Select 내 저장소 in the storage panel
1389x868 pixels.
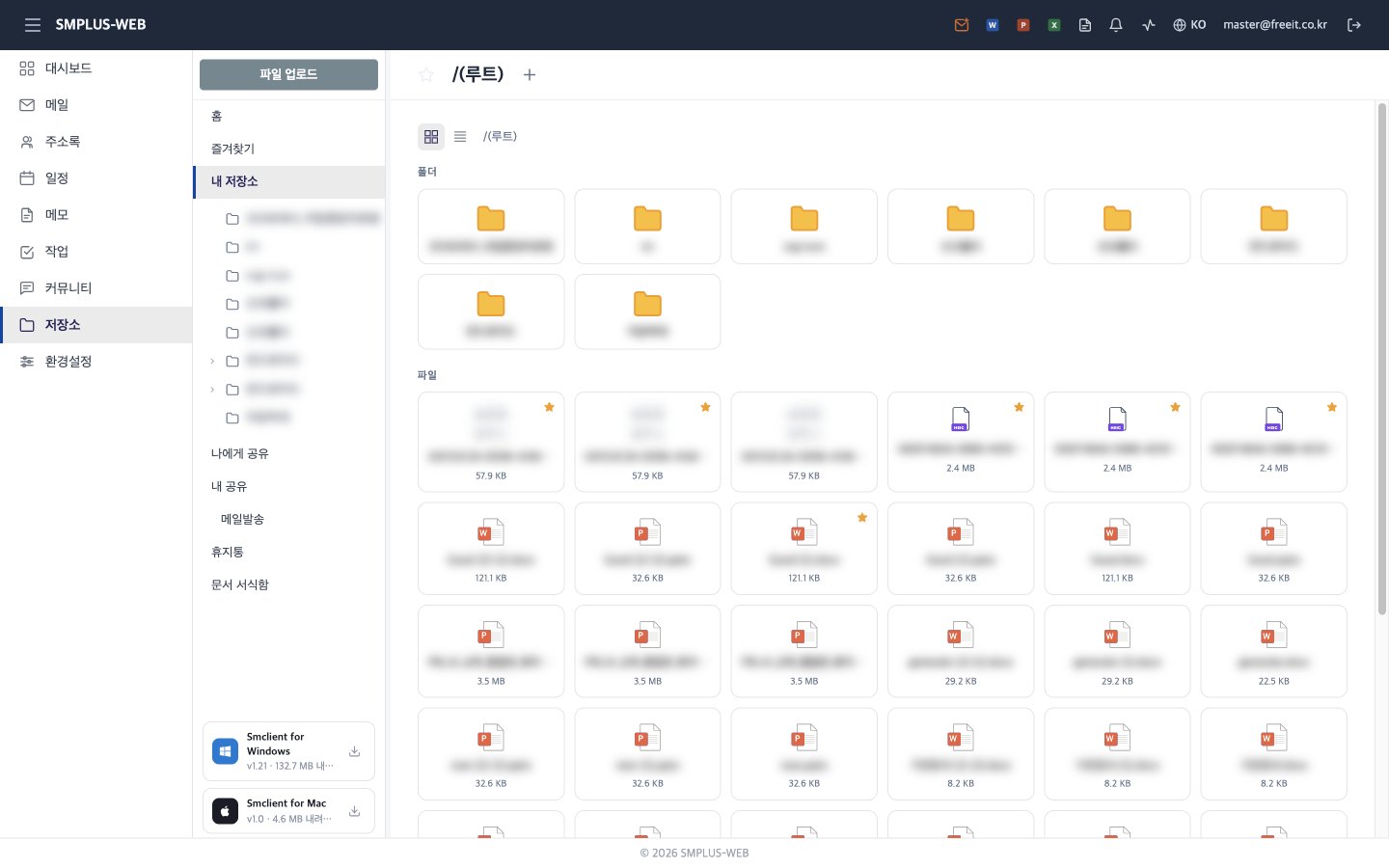pos(288,181)
